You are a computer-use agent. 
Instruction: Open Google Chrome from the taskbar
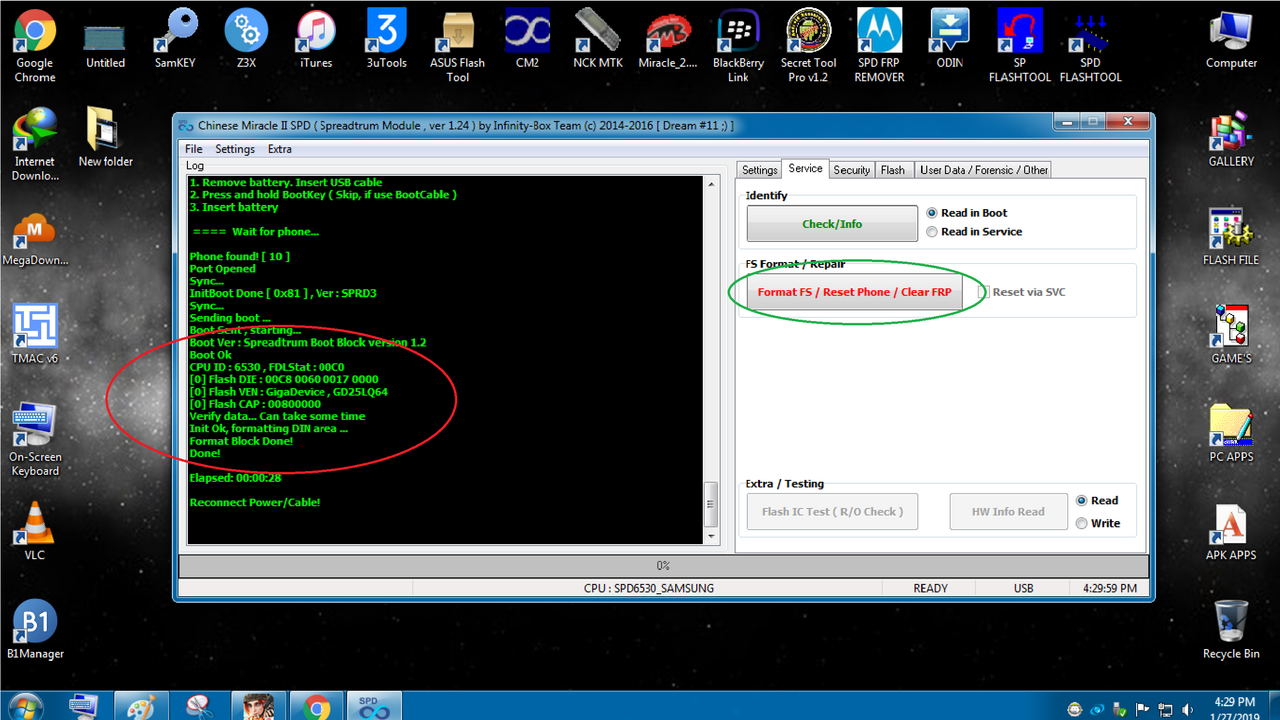coord(316,707)
